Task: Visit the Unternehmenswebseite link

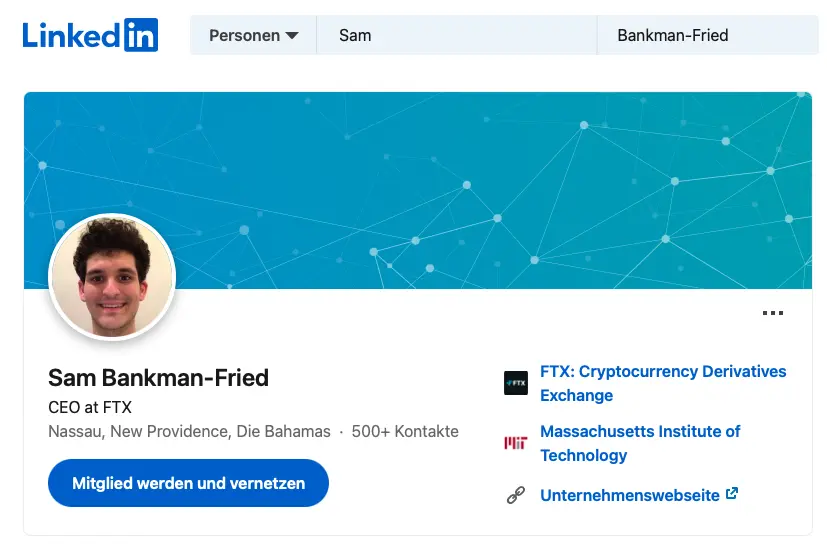Action: [630, 495]
